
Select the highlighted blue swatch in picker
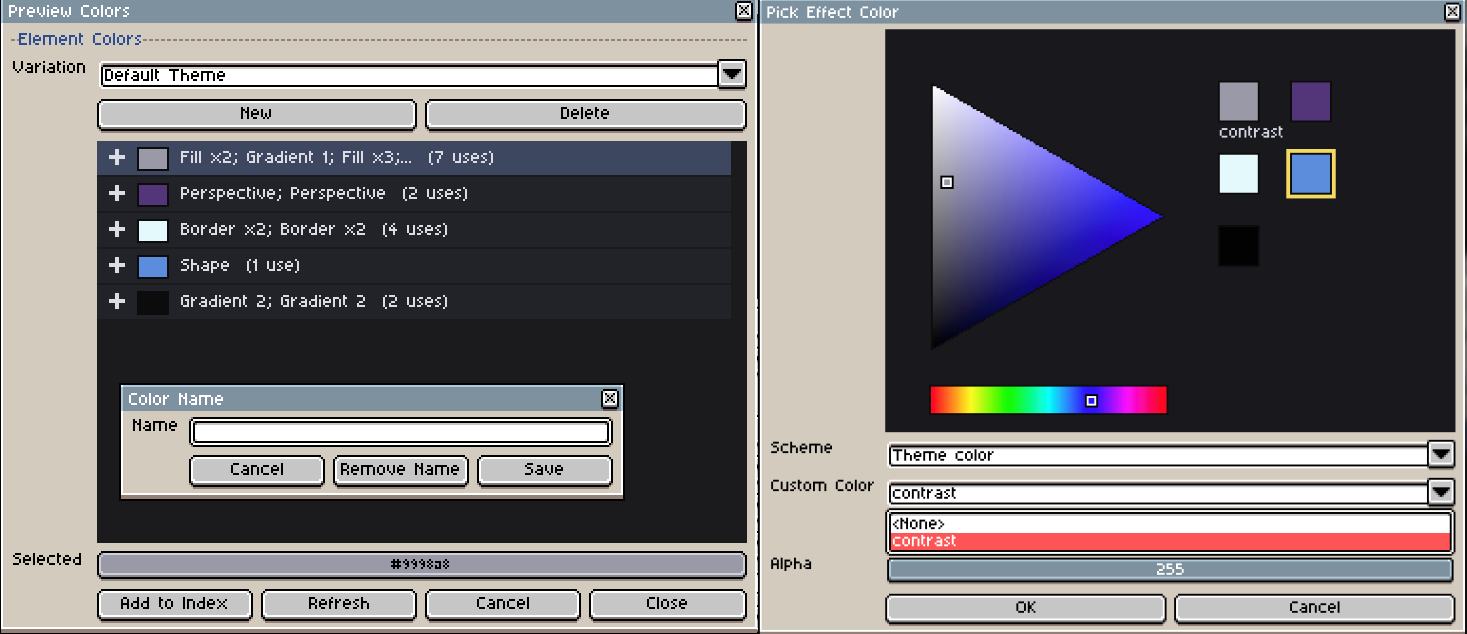[1311, 174]
